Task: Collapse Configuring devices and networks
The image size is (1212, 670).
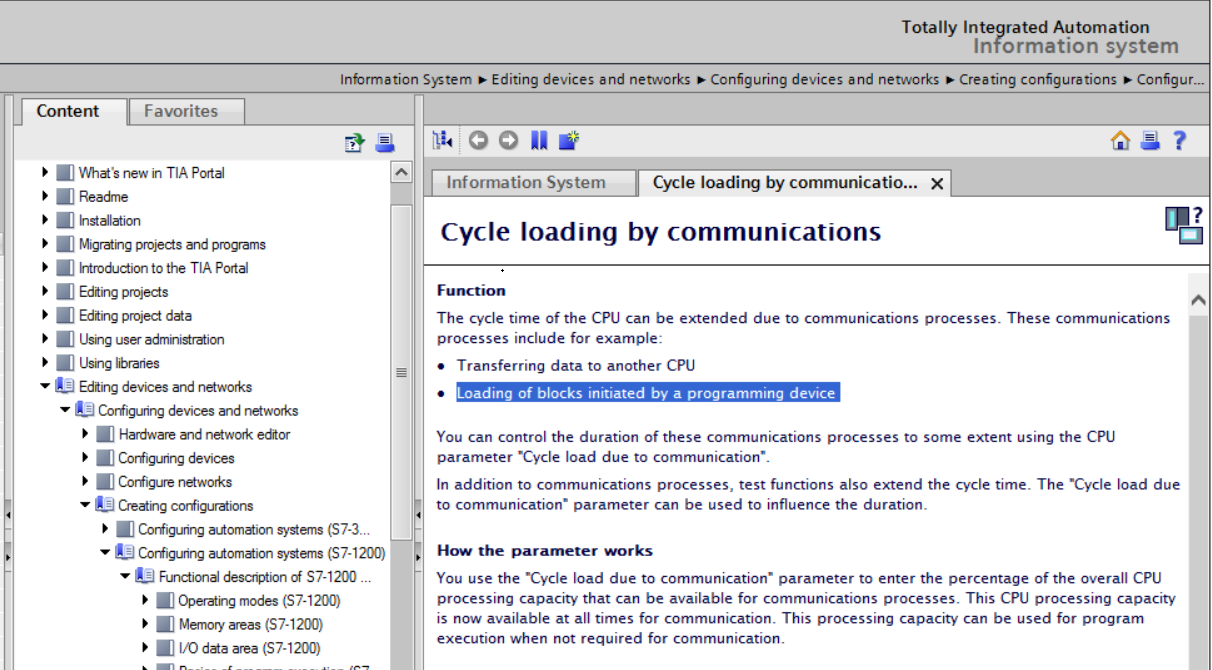Action: click(65, 411)
